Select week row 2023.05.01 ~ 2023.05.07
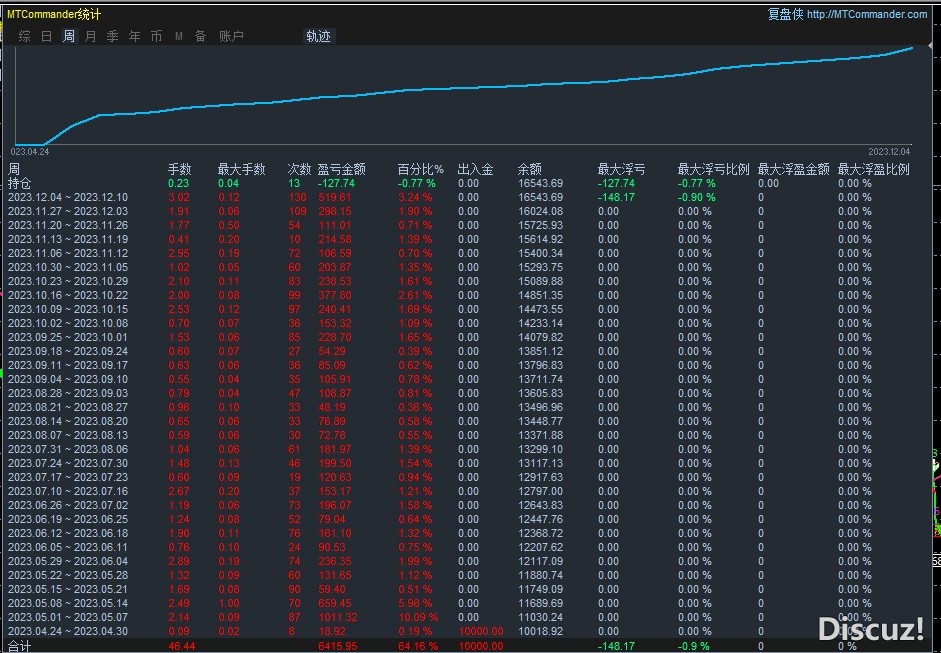 click(68, 619)
